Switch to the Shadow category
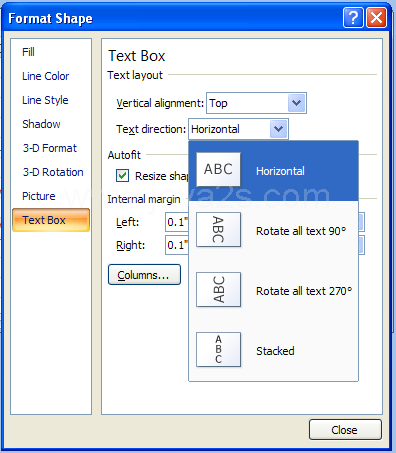The width and height of the screenshot is (396, 453). tap(41, 124)
